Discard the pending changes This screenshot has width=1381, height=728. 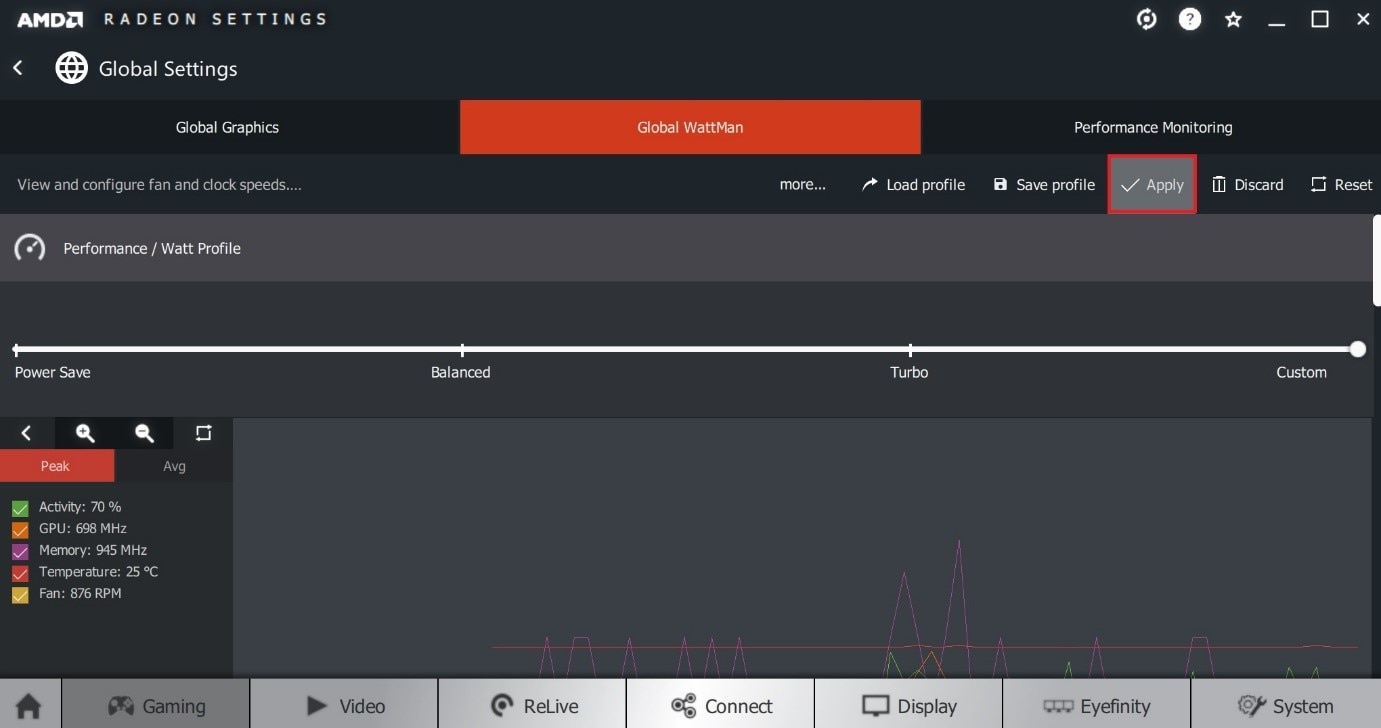pos(1247,184)
